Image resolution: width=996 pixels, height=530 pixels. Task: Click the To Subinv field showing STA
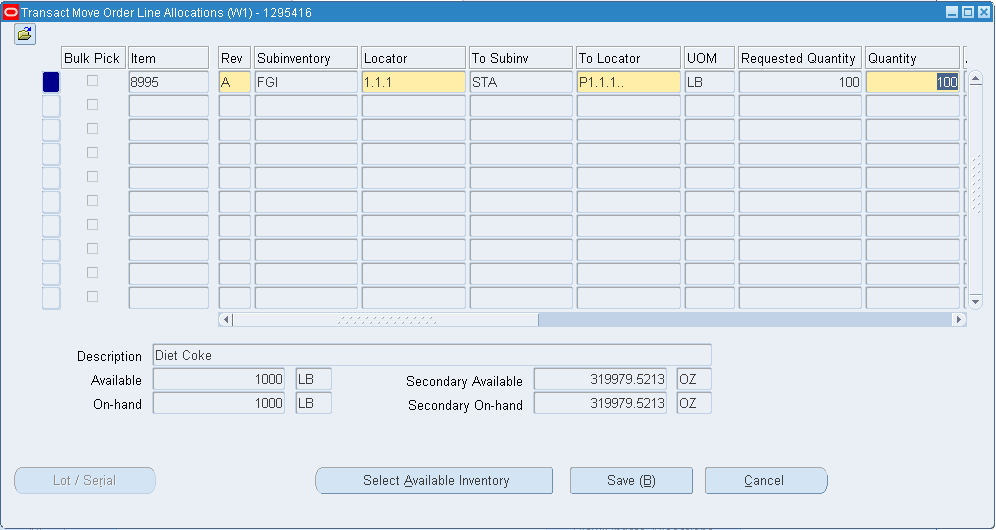point(521,82)
